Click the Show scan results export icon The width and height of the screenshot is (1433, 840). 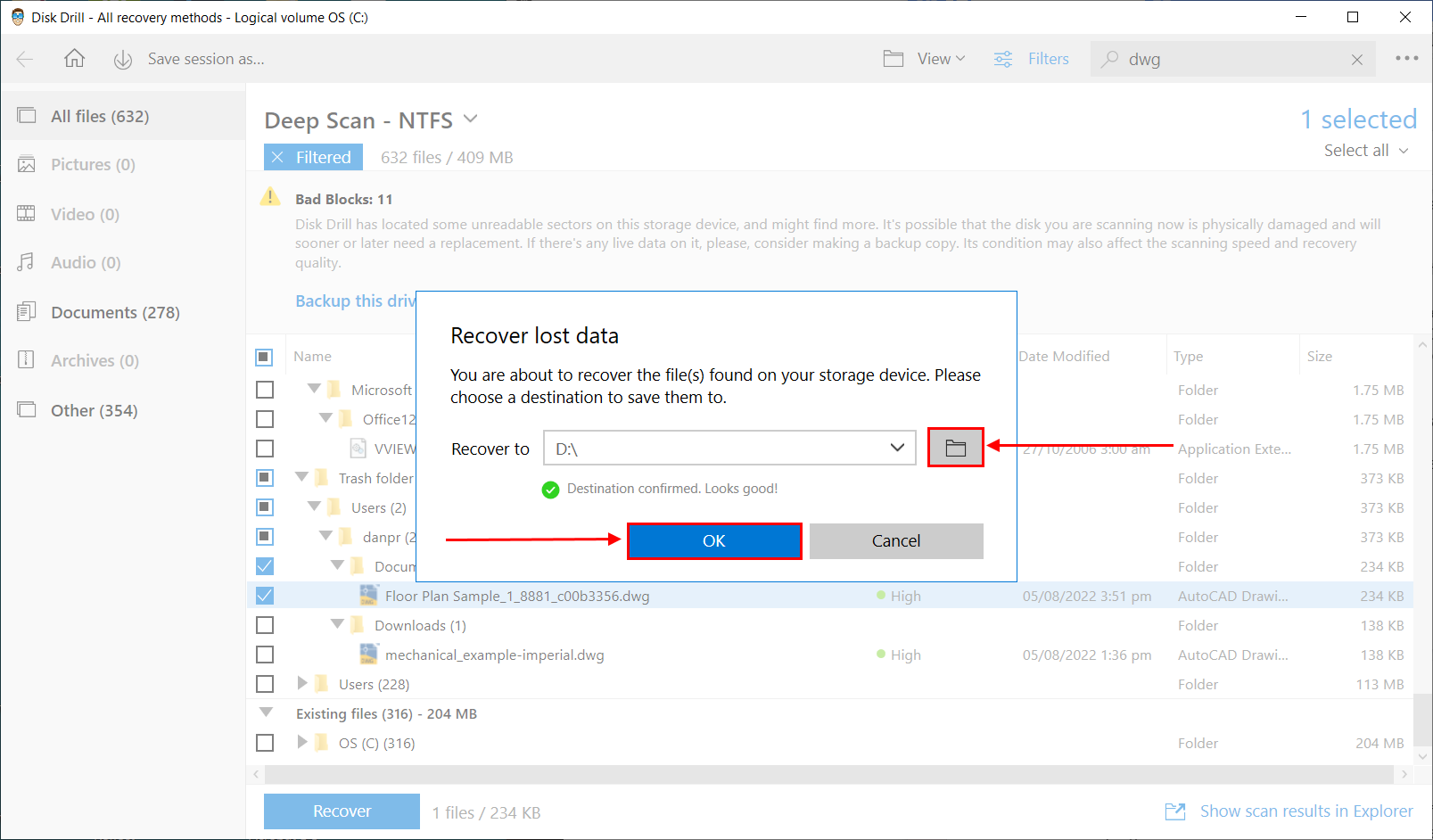tap(1175, 811)
